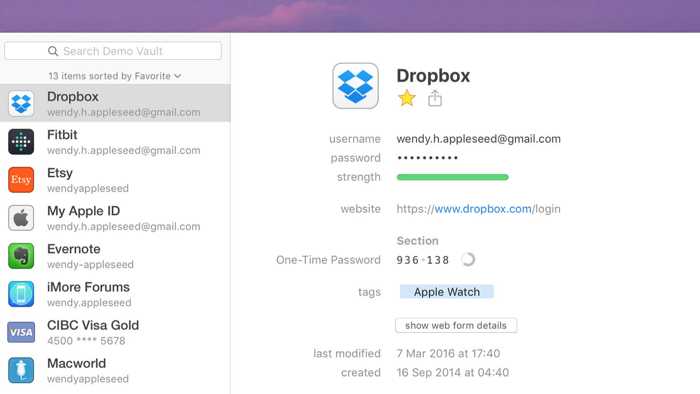Click the 'One-Time Password' label
Screen dimensions: 700x394
tap(328, 260)
